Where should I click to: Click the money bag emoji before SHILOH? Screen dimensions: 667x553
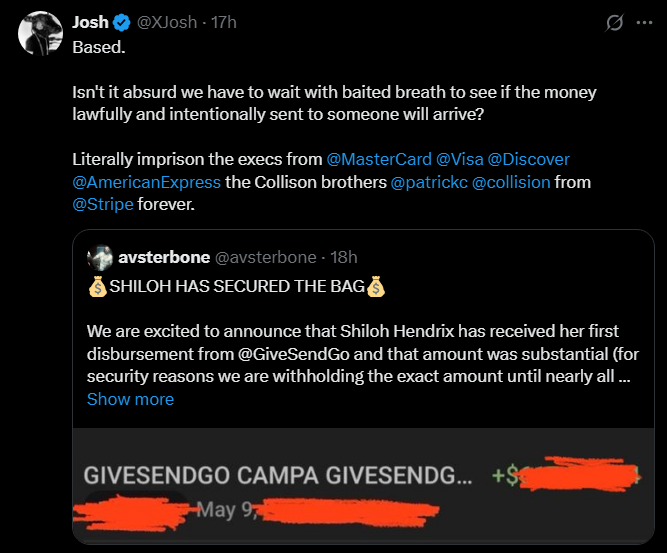click(x=97, y=288)
